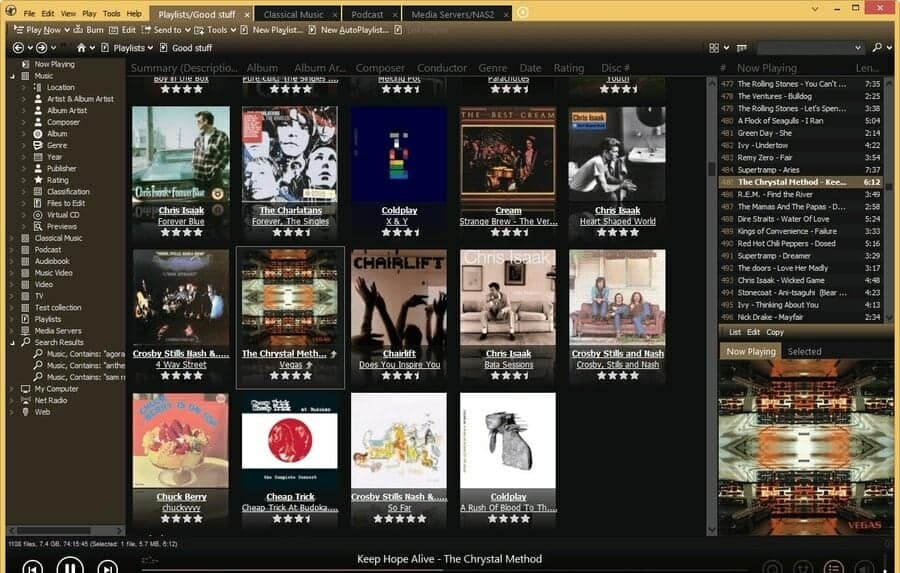The width and height of the screenshot is (900, 573).
Task: Click the Good stuff breadcrumb
Action: pos(192,48)
